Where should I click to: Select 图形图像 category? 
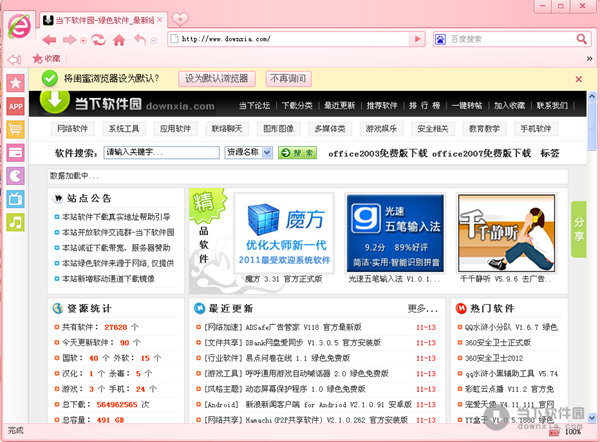(x=278, y=129)
